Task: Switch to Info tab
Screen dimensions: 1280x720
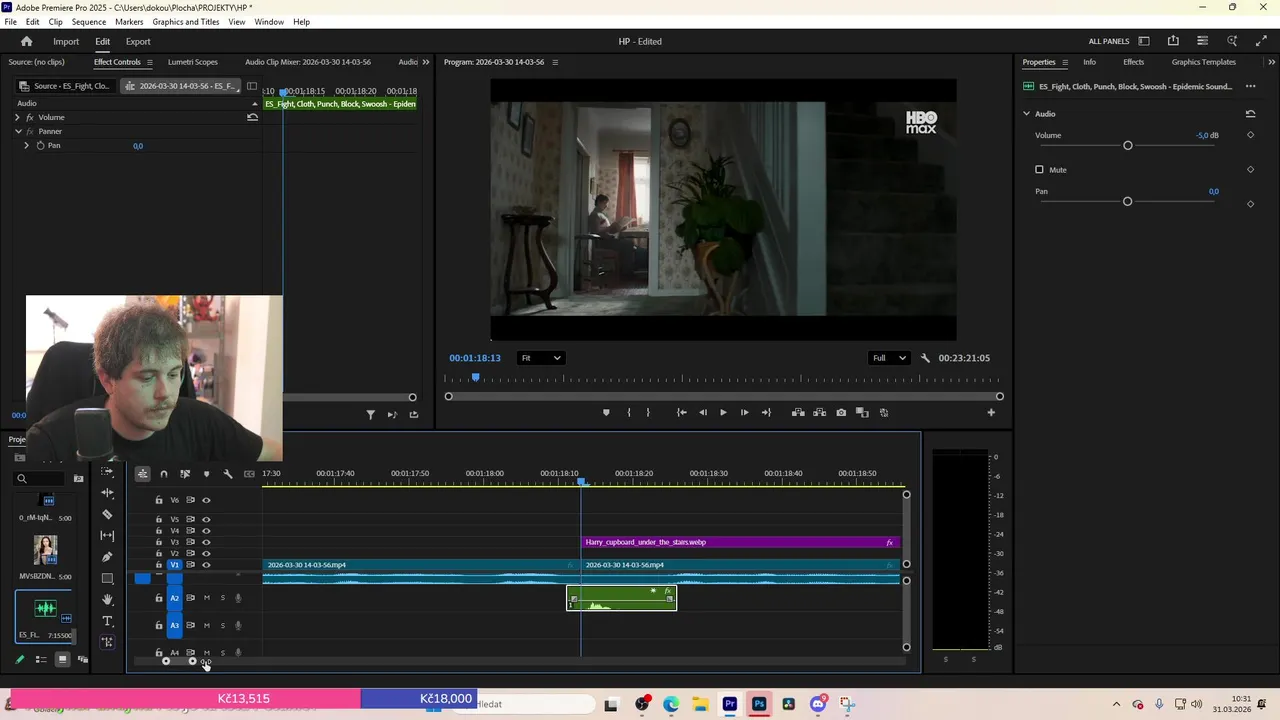Action: pos(1089,62)
